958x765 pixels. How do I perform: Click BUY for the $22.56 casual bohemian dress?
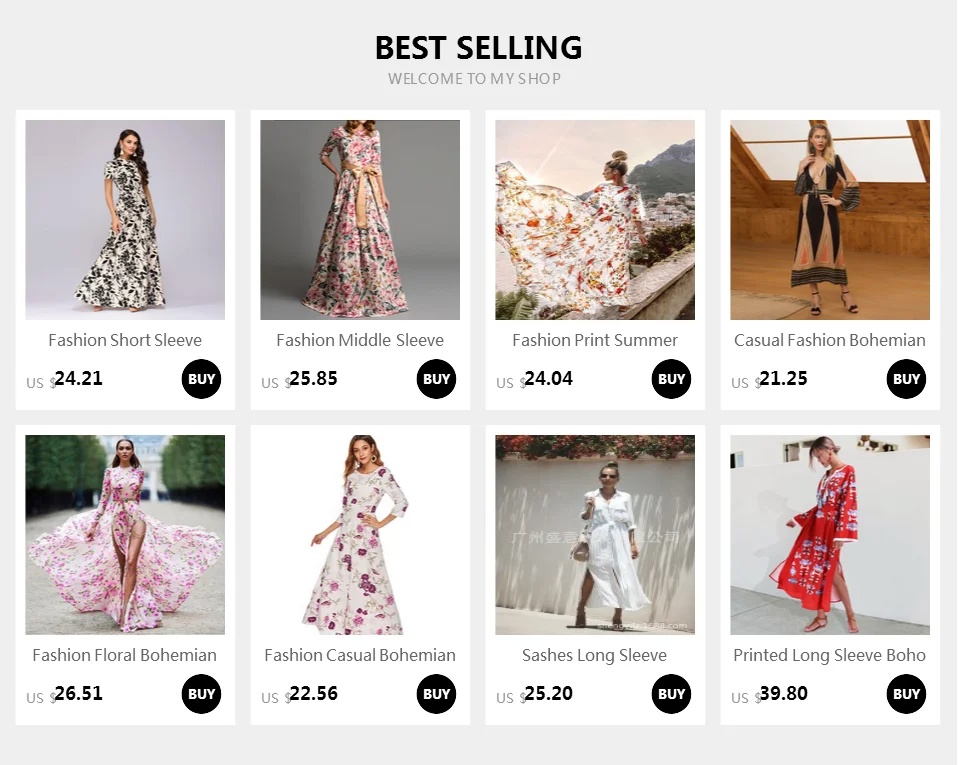(436, 694)
